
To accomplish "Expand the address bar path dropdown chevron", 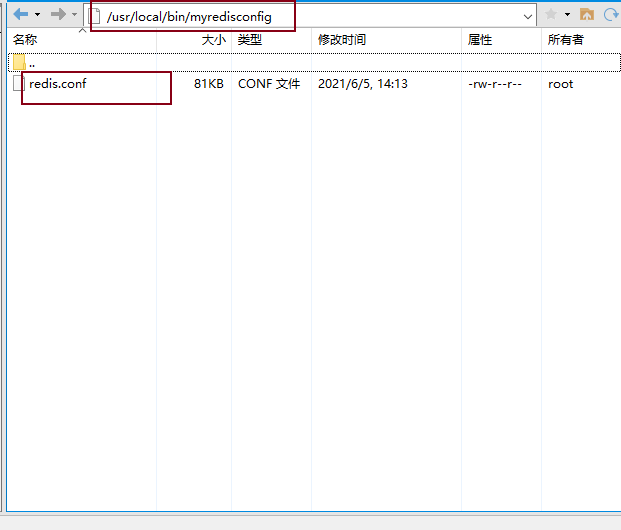I will click(x=528, y=17).
